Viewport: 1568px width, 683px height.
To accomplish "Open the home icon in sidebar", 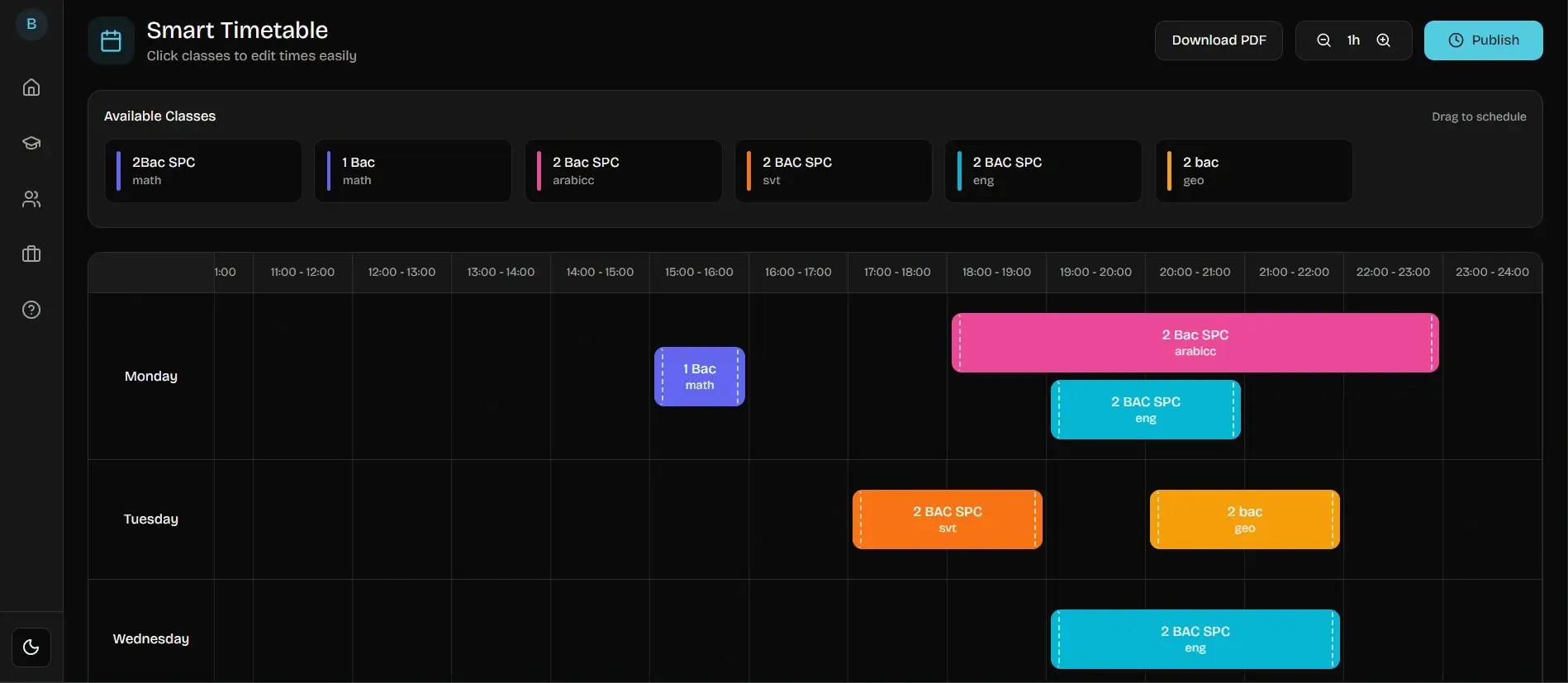I will pos(31,88).
